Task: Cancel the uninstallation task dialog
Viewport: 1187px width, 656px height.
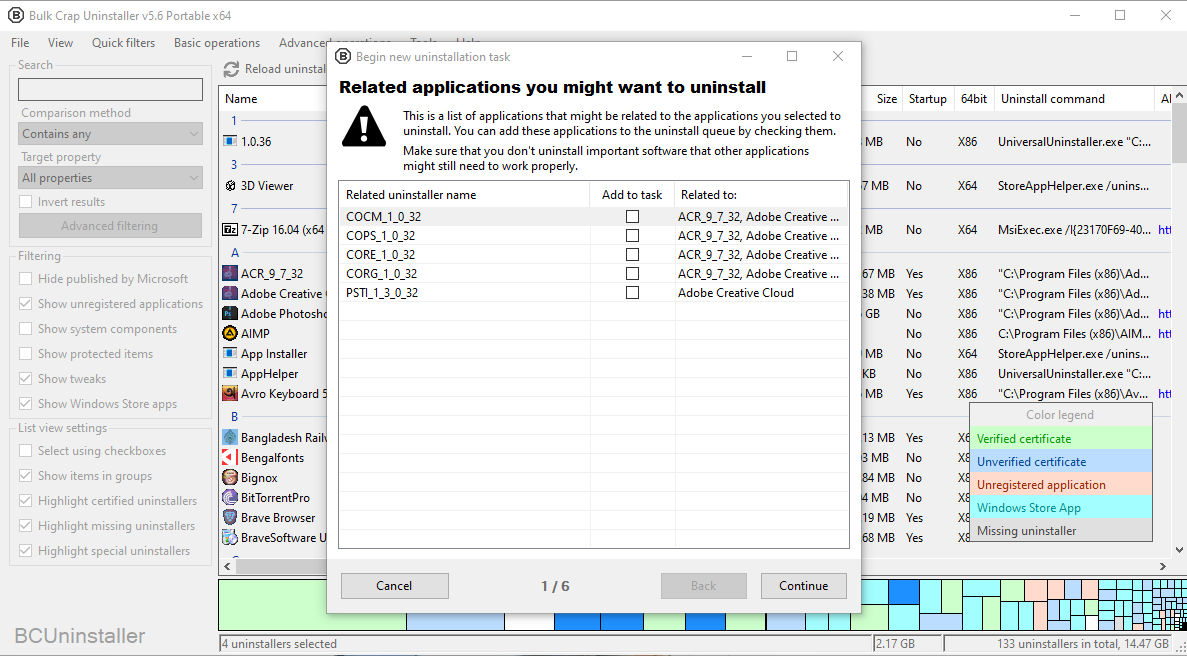Action: 394,586
